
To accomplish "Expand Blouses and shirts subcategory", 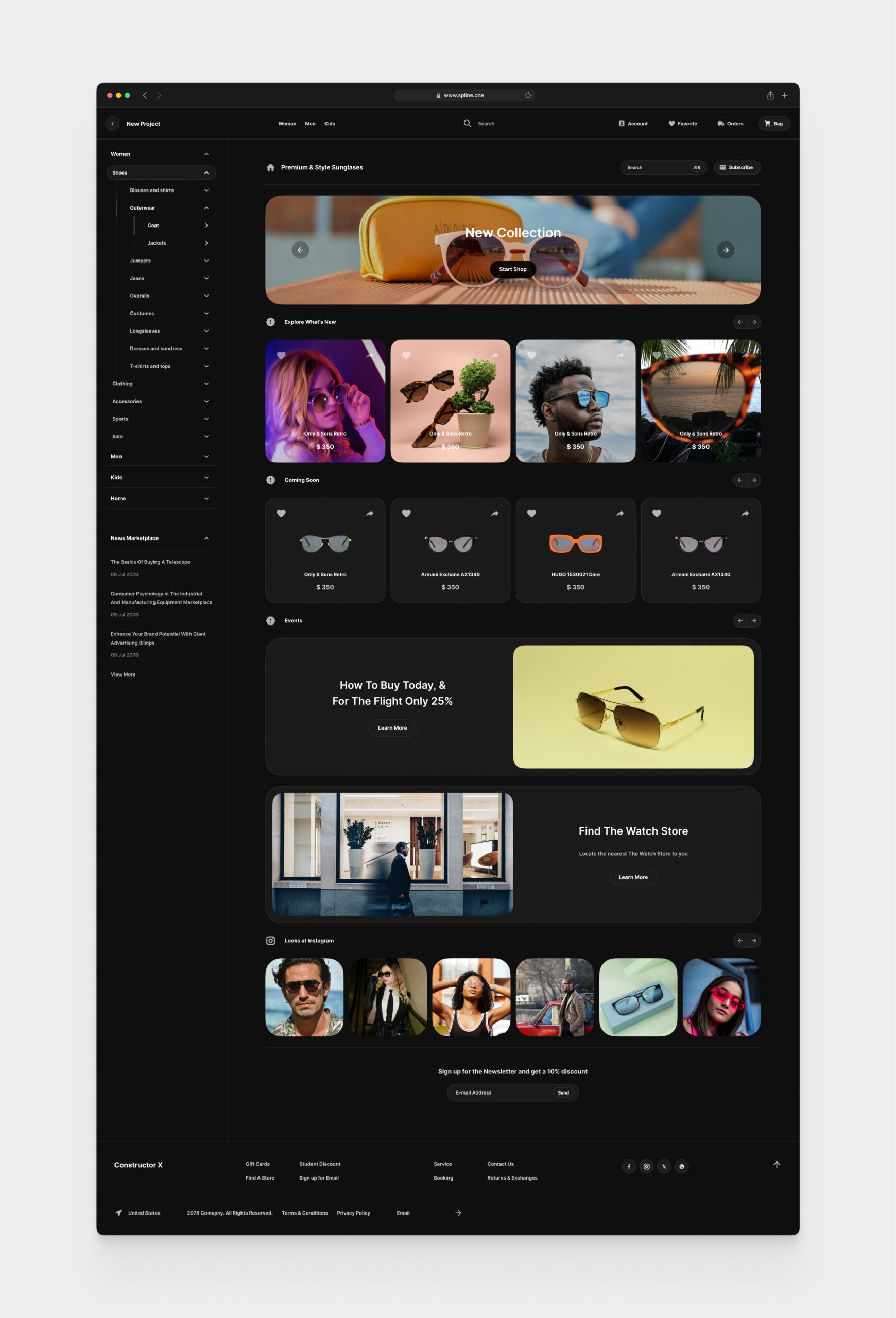I will click(x=206, y=190).
